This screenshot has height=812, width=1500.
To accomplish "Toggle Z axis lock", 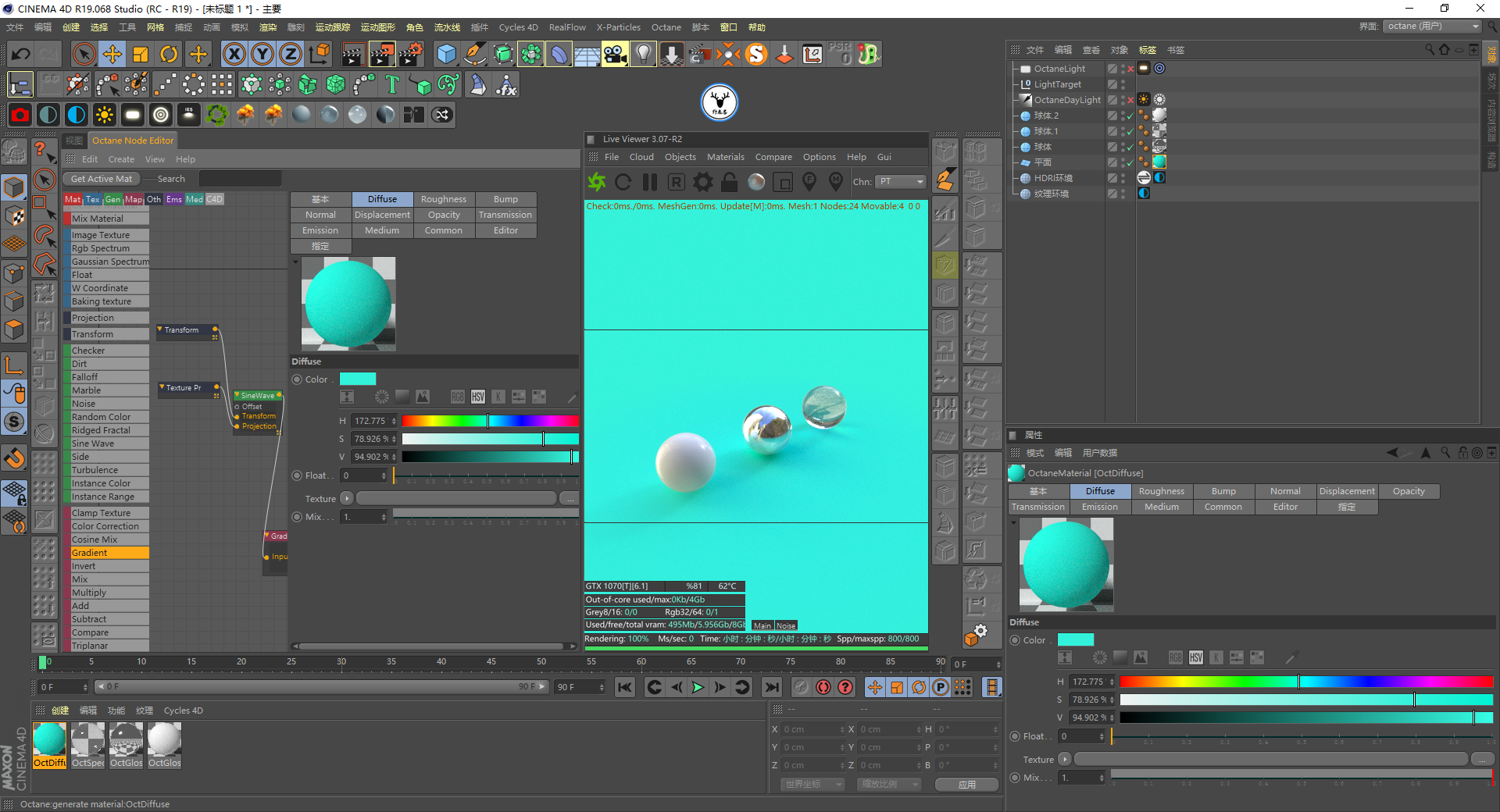I will [x=290, y=54].
